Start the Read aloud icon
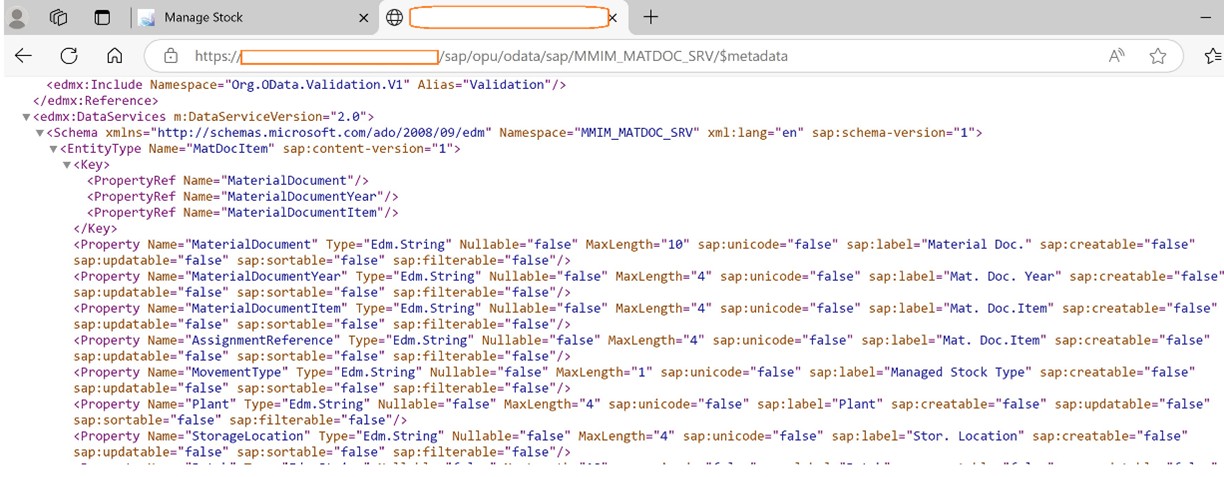The height and width of the screenshot is (477, 1224). pyautogui.click(x=1117, y=56)
